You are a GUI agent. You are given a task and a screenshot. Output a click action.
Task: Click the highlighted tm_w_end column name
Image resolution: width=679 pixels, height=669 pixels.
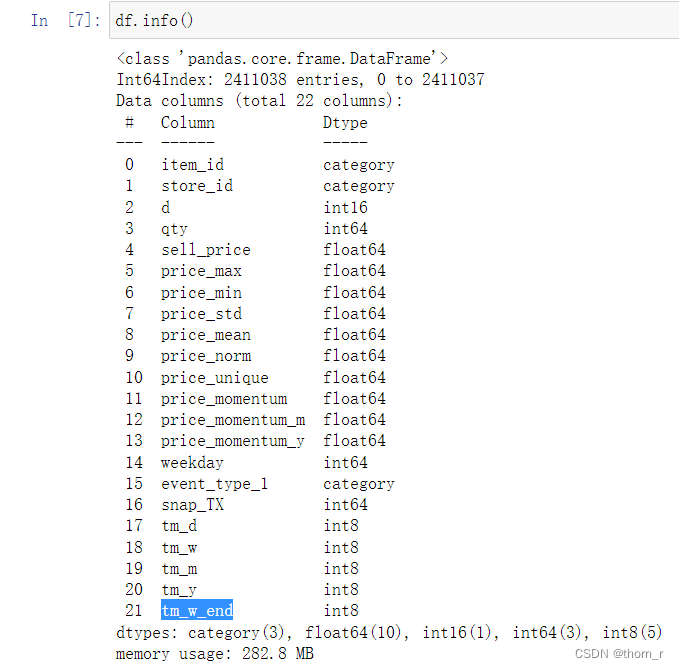coord(197,611)
